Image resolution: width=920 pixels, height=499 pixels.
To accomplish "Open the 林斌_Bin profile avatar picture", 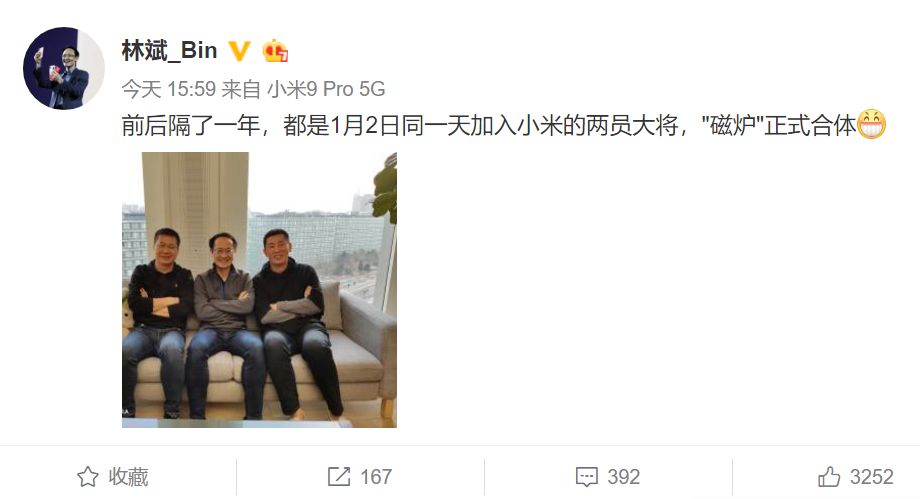I will (63, 68).
